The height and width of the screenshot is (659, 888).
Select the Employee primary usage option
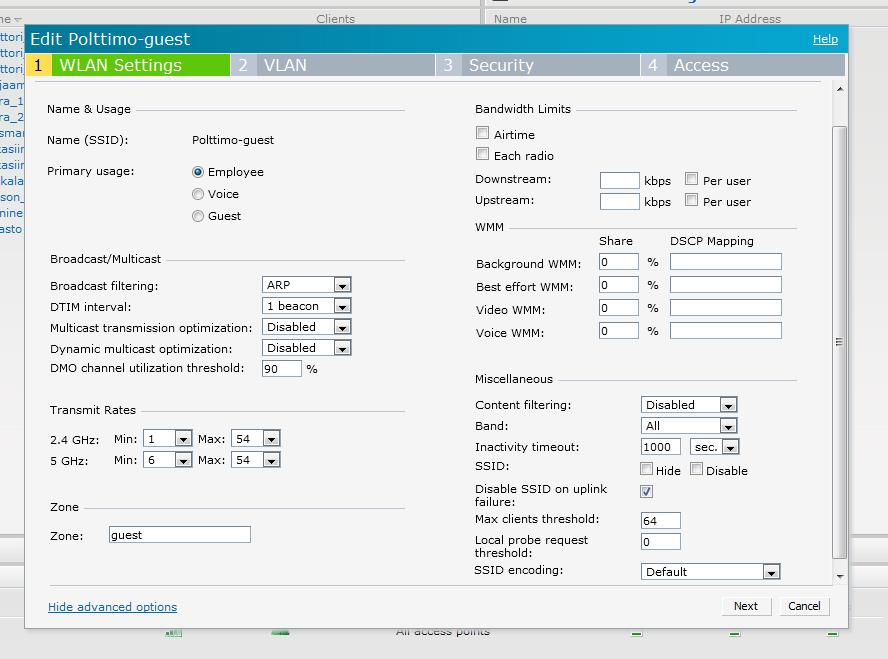click(x=198, y=172)
